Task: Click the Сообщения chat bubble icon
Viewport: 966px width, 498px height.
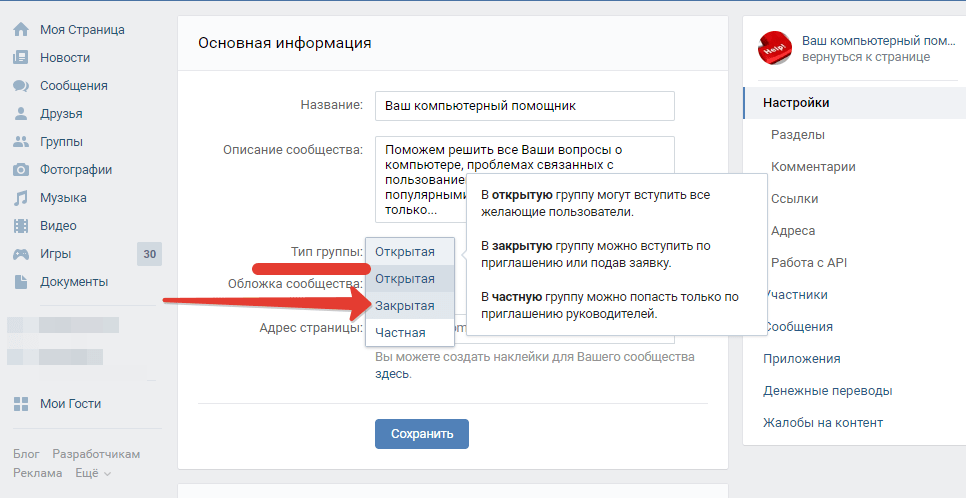Action: (x=20, y=86)
